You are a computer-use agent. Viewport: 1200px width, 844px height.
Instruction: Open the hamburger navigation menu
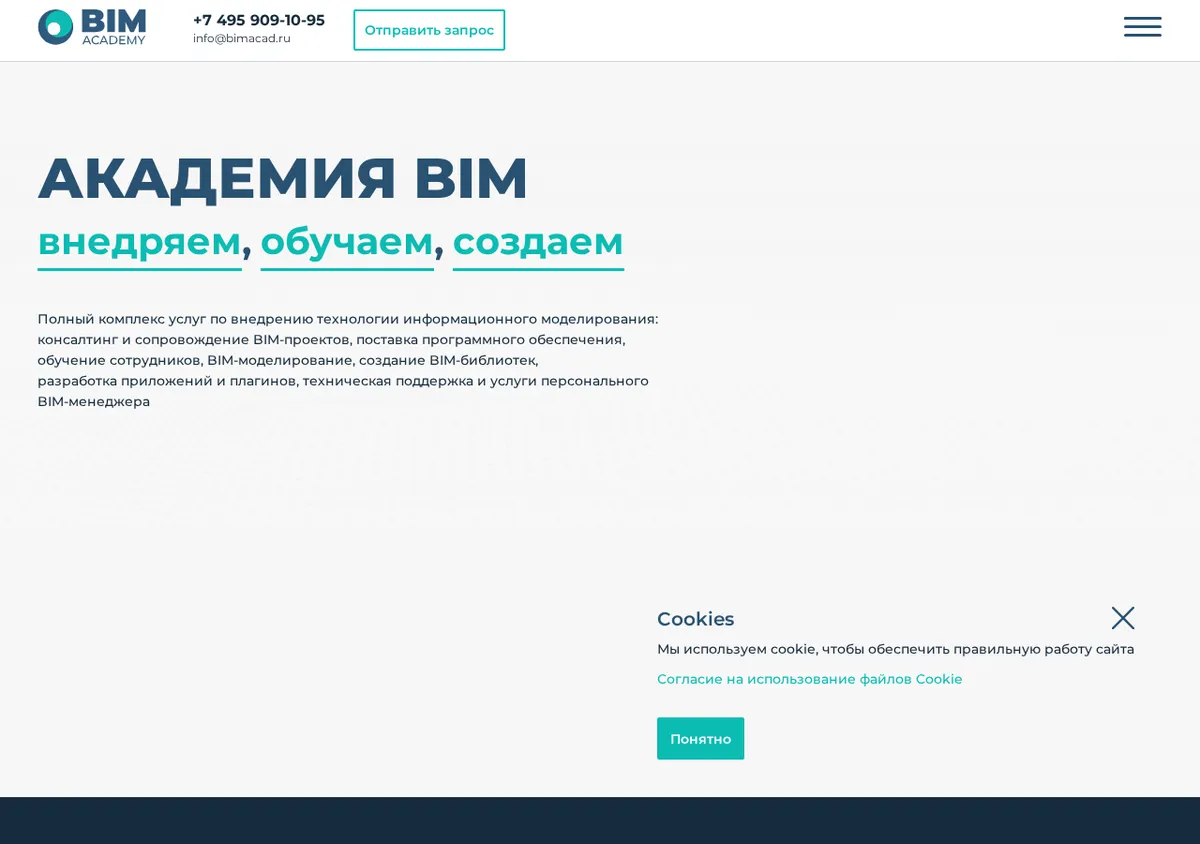click(1142, 27)
